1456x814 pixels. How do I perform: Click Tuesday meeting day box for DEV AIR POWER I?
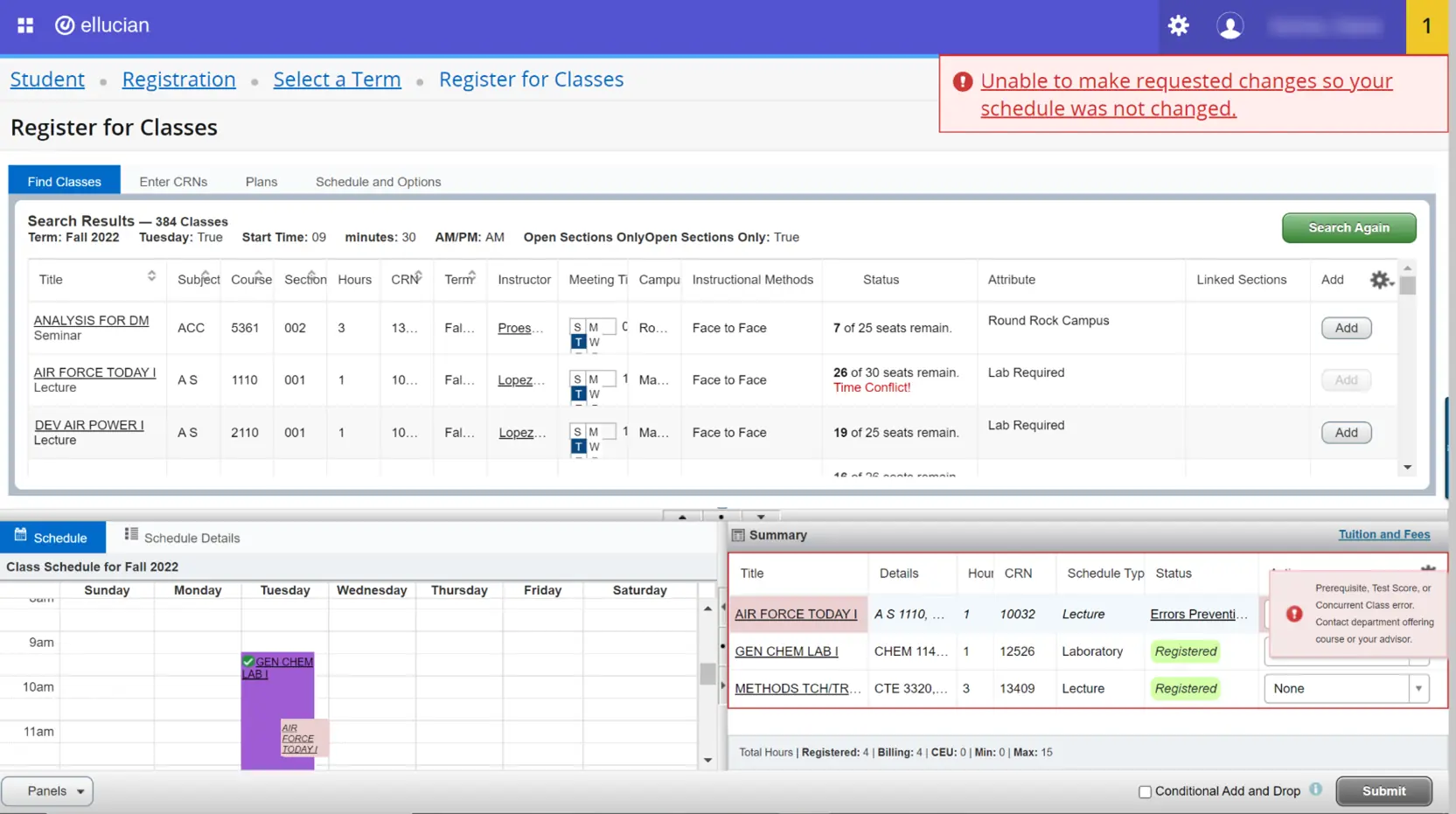click(x=578, y=447)
